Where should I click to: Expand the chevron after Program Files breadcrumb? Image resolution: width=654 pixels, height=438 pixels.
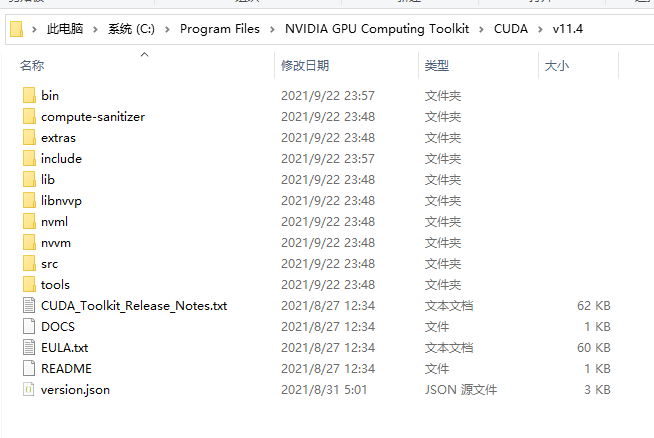(x=272, y=29)
